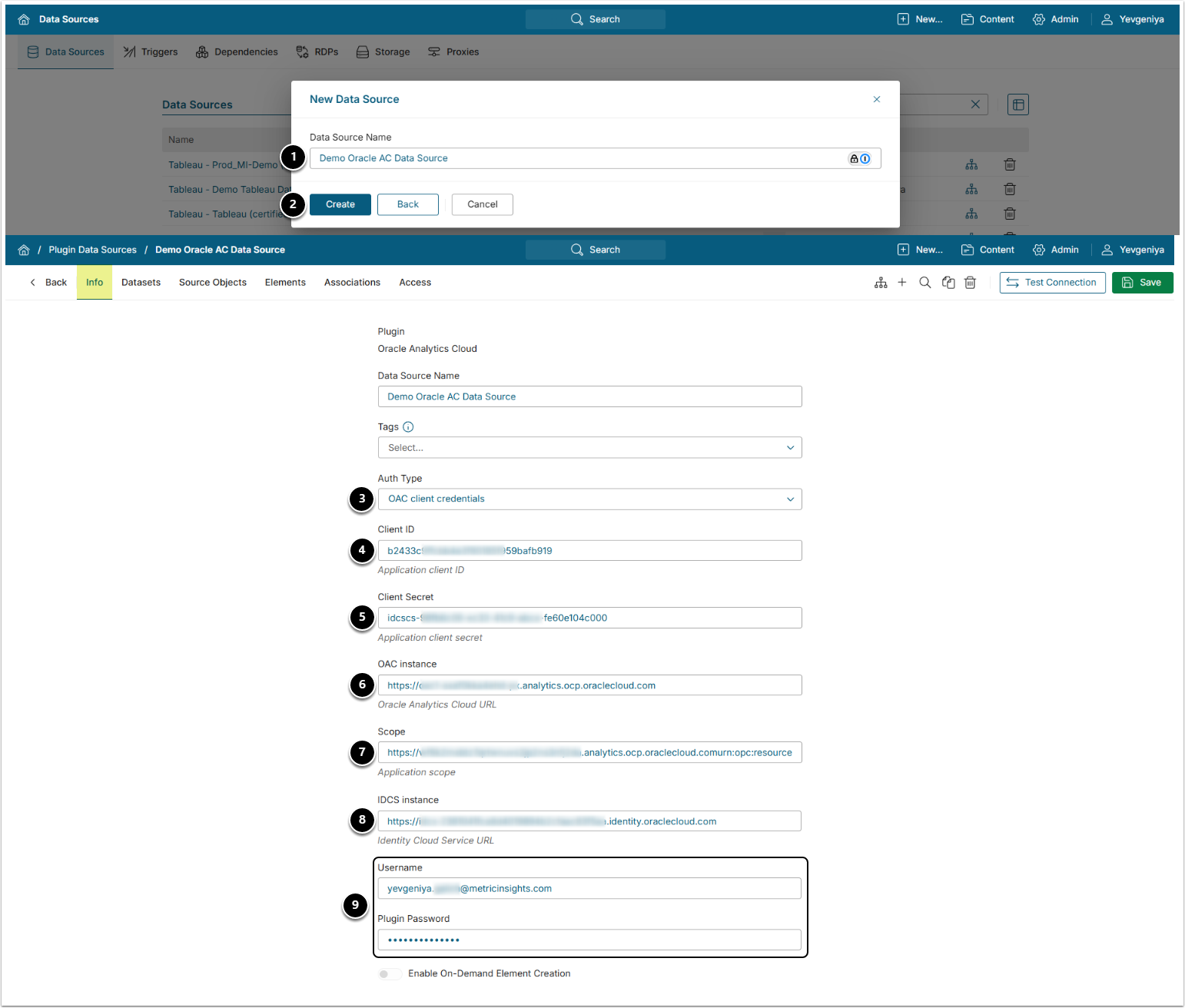The image size is (1185, 1008).
Task: Delete the Tableau - Tableau (certified) data source
Action: coord(1010,214)
